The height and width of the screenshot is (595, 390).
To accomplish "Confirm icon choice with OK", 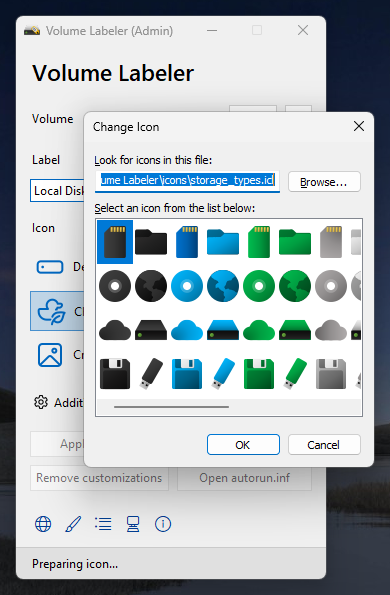I will coord(243,444).
